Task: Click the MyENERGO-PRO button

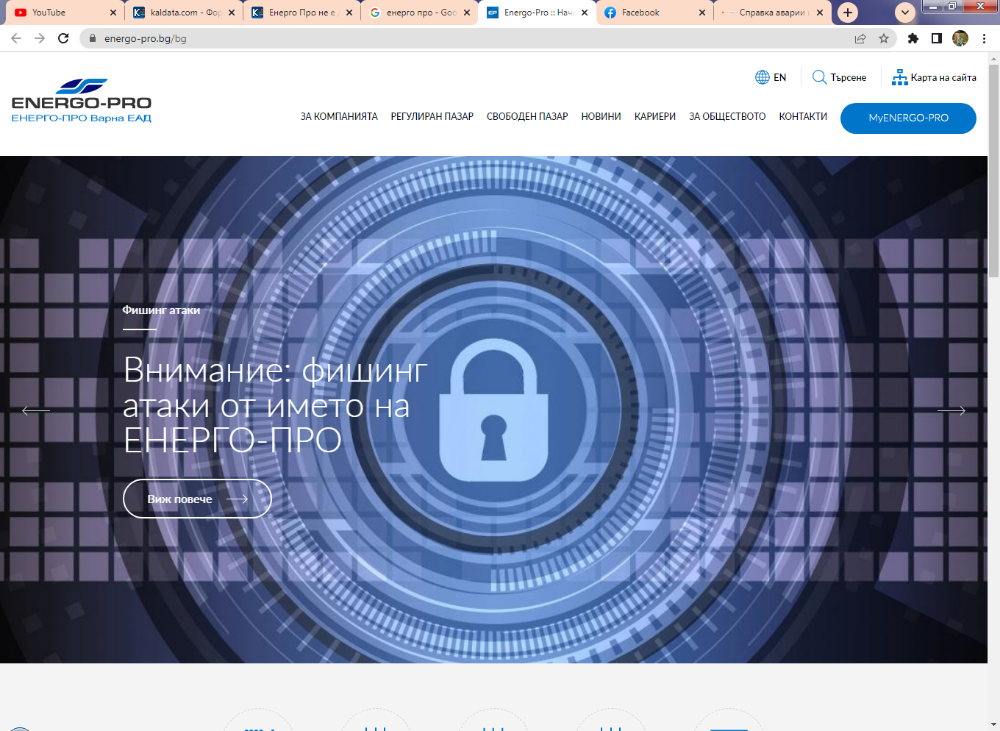Action: [x=908, y=118]
